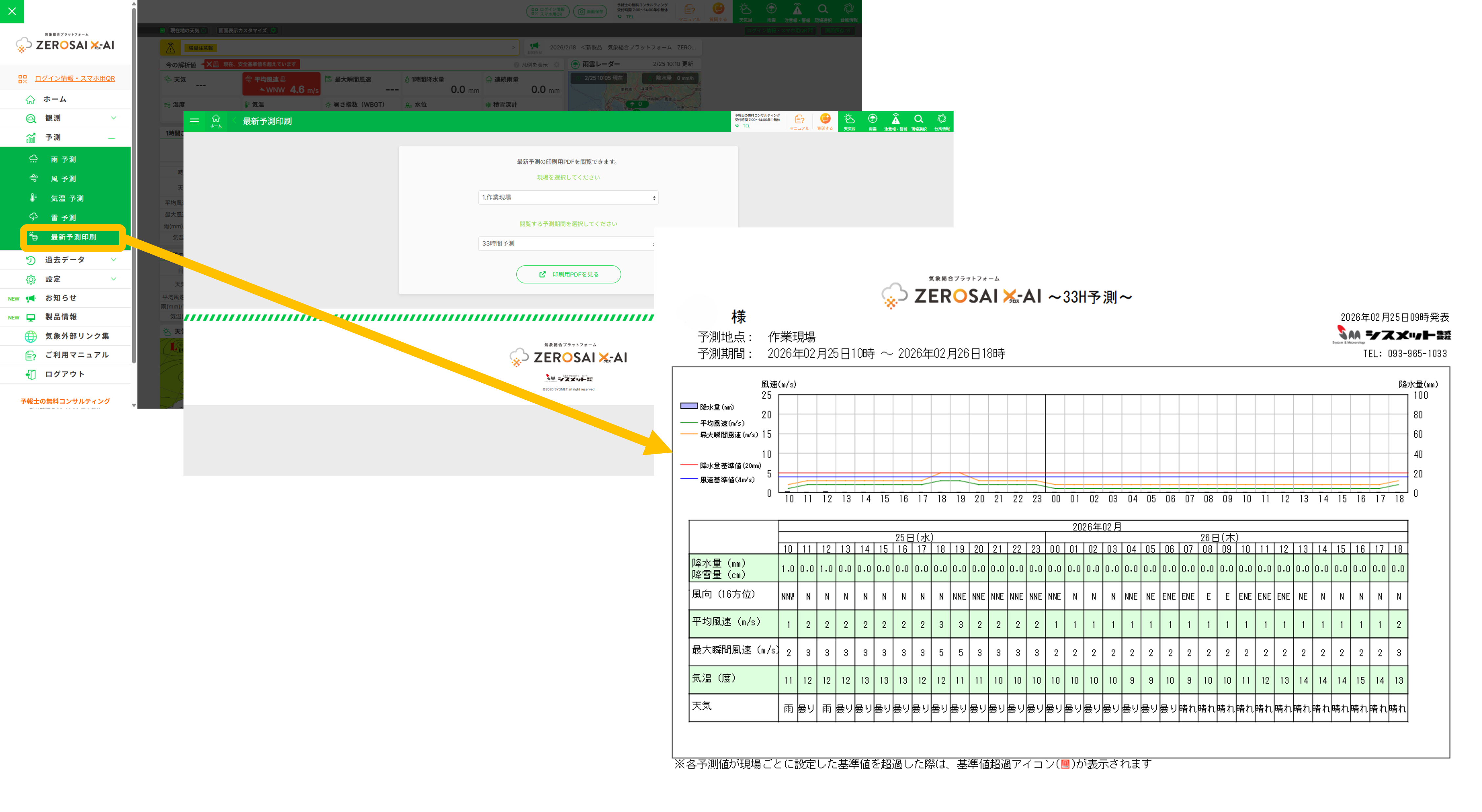The image size is (1482, 812).
Task: Click the home icon in green header
Action: (x=216, y=121)
